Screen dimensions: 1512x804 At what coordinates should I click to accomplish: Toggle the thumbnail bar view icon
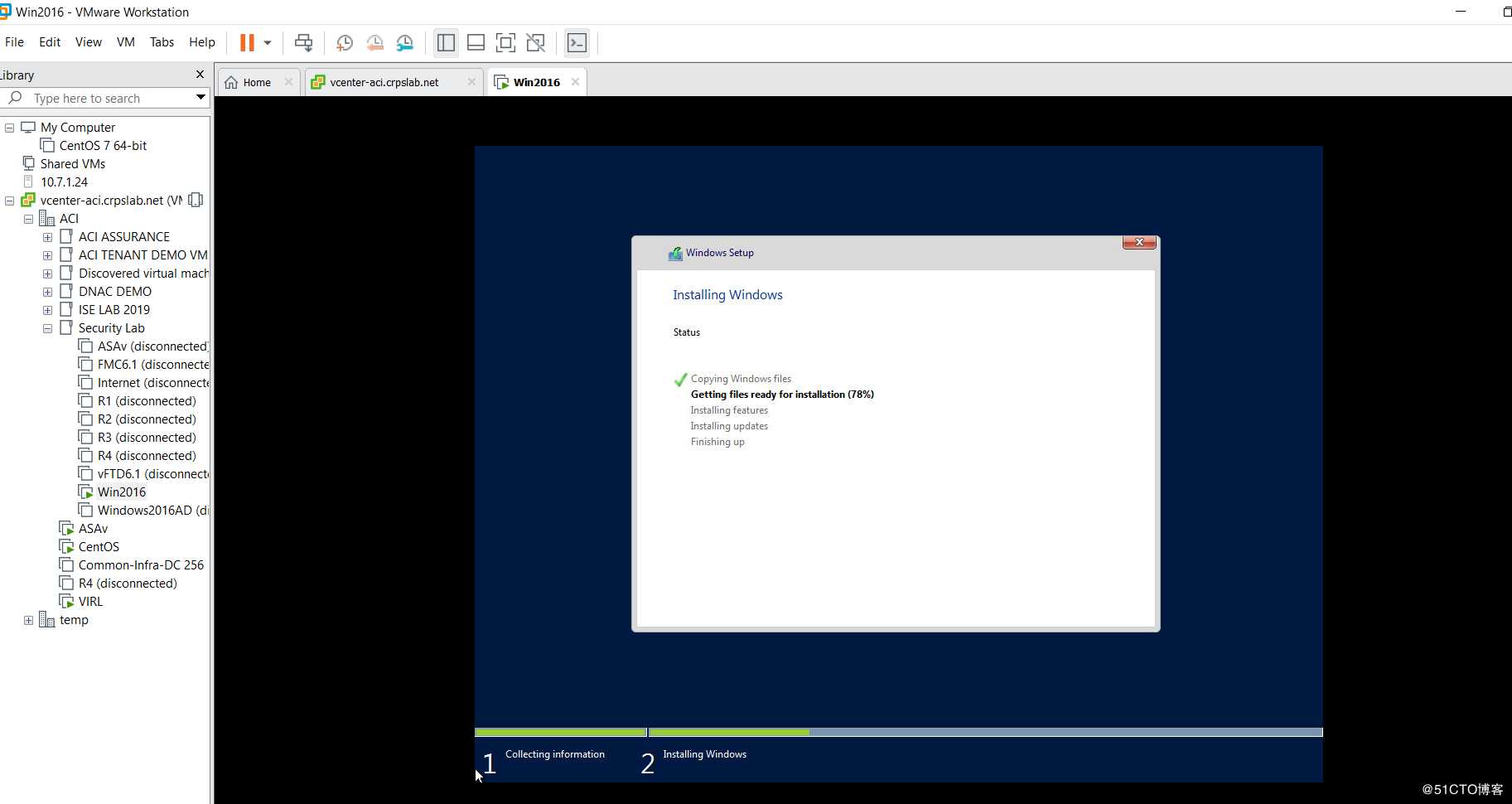[476, 42]
